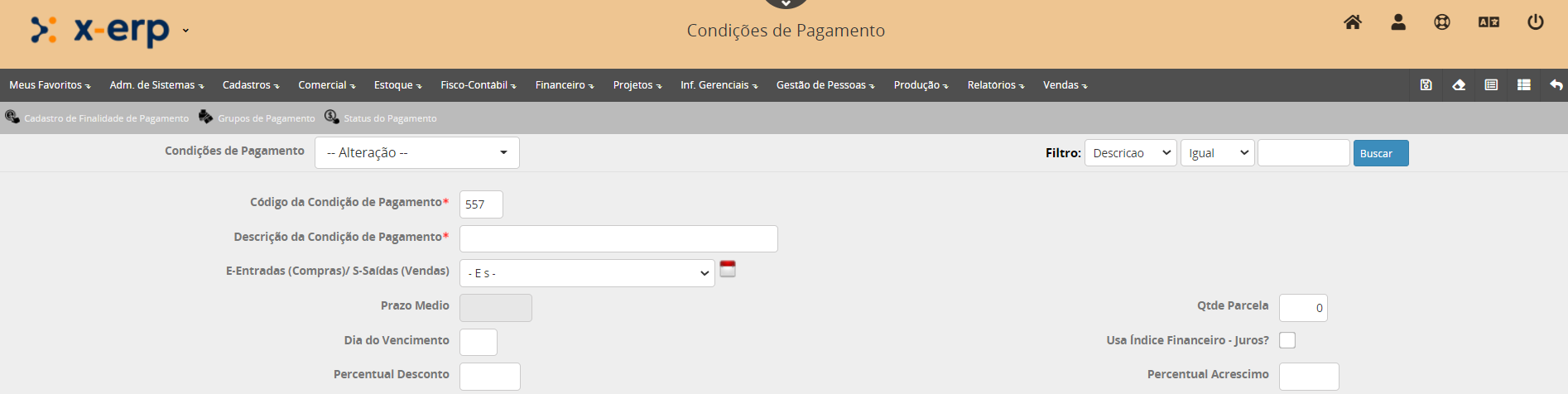Screen dimensions: 1568x394
Task: Click the back arrow icon in toolbar
Action: 1556,85
